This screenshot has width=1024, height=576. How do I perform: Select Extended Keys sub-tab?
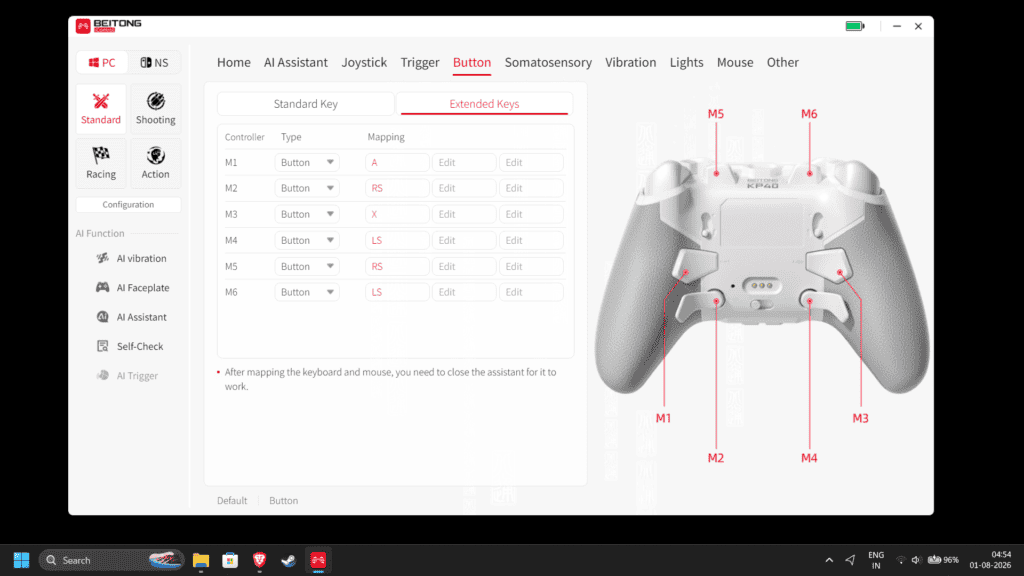point(484,104)
